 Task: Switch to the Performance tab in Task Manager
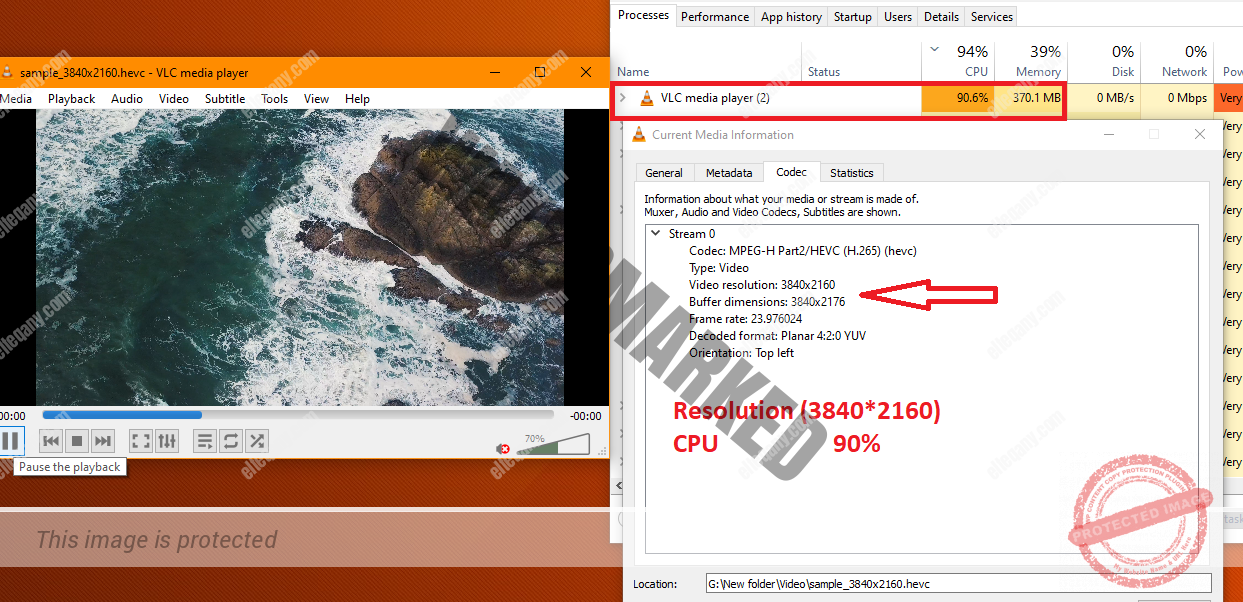(714, 15)
